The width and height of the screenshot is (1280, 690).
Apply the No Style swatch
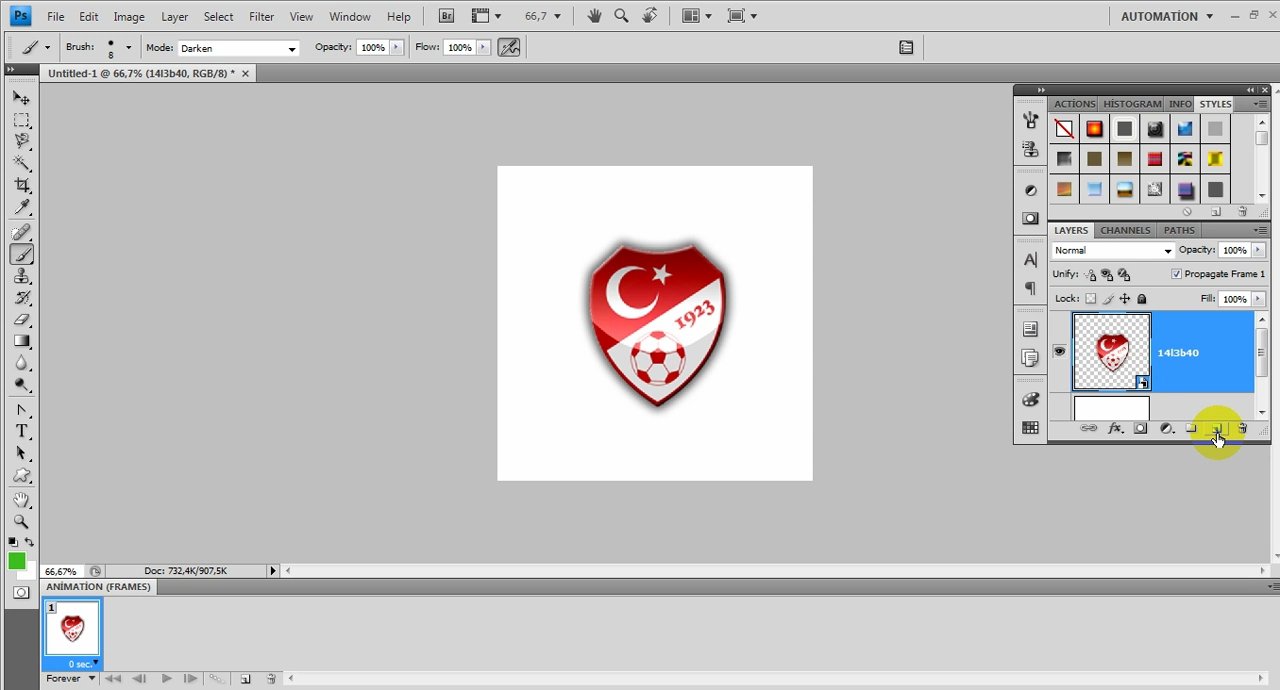click(x=1064, y=129)
